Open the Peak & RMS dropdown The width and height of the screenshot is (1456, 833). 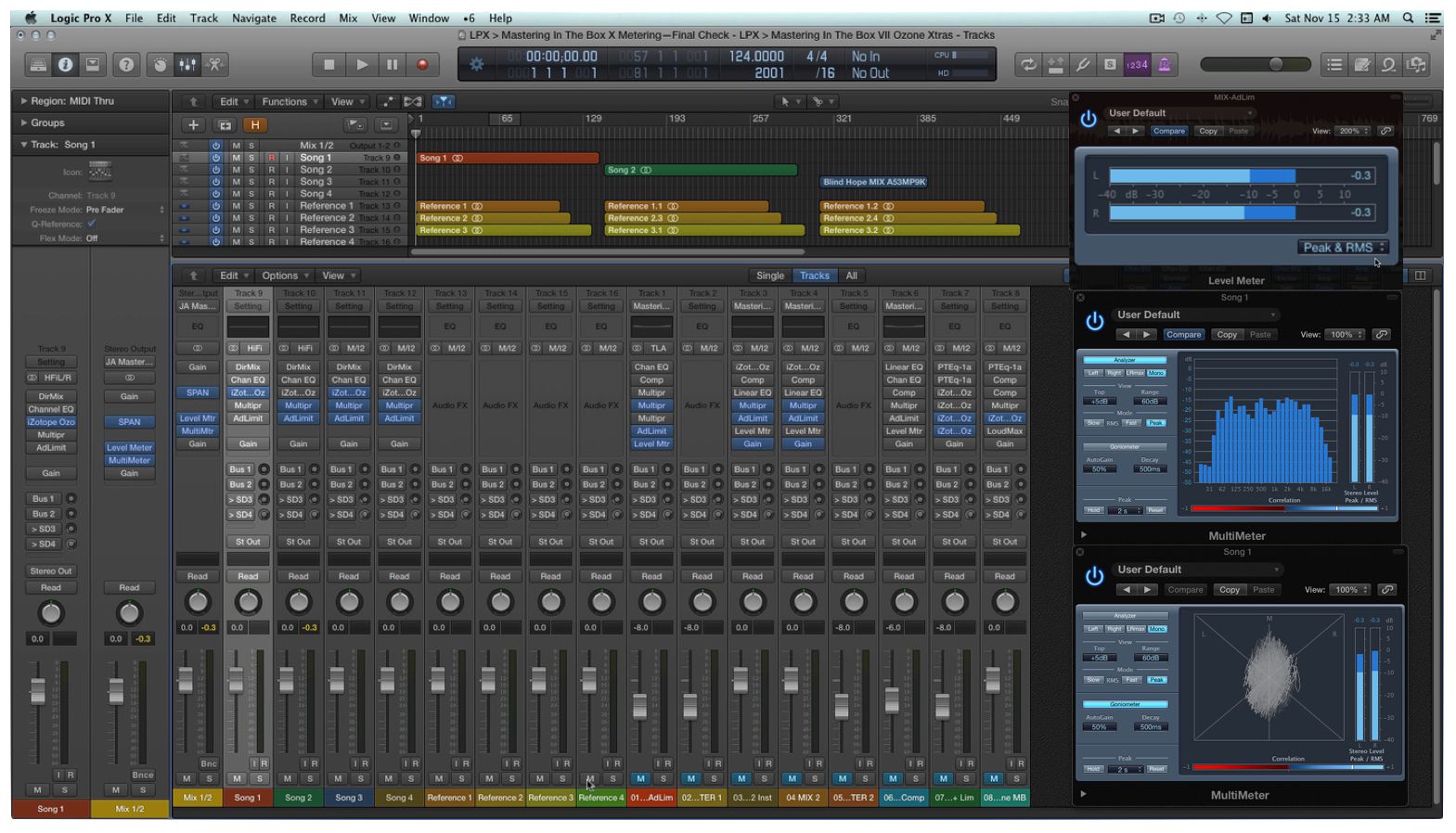point(1343,247)
